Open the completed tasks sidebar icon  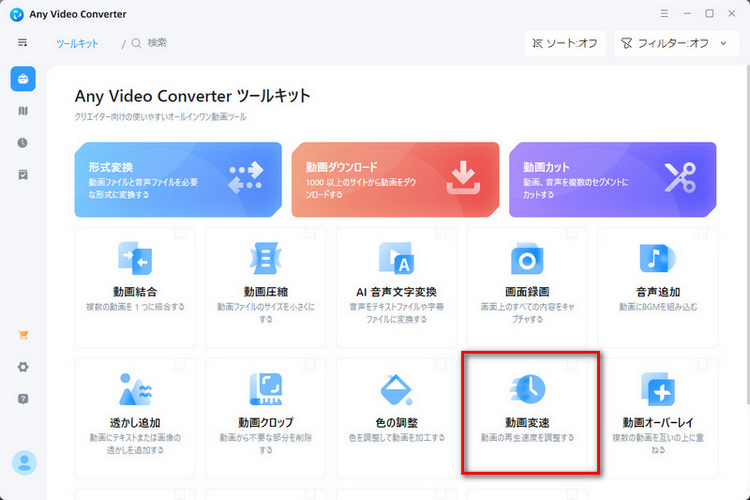(23, 175)
